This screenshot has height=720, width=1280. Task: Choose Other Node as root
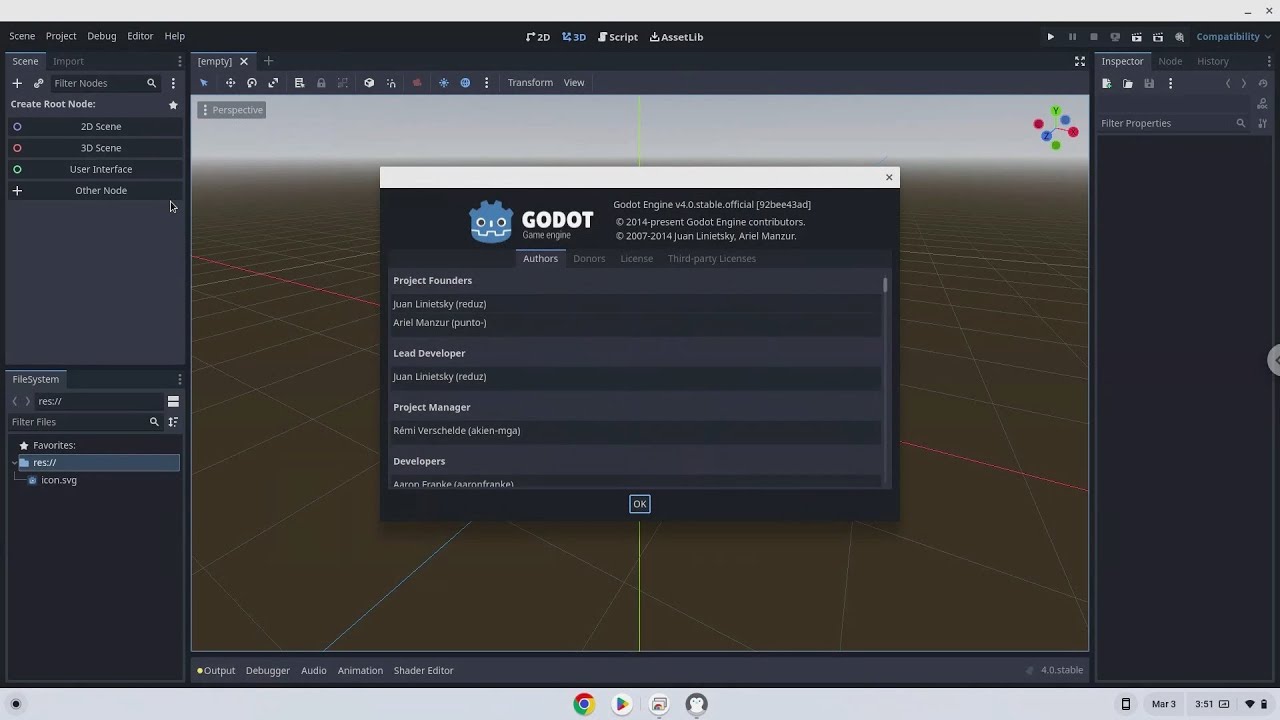pyautogui.click(x=95, y=190)
